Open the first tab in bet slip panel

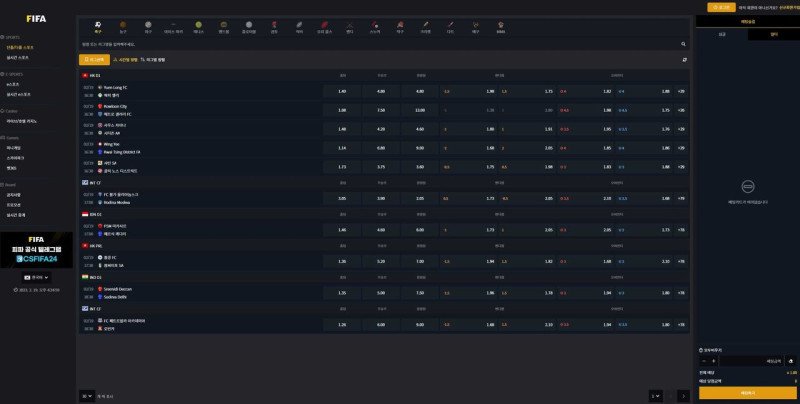click(722, 34)
